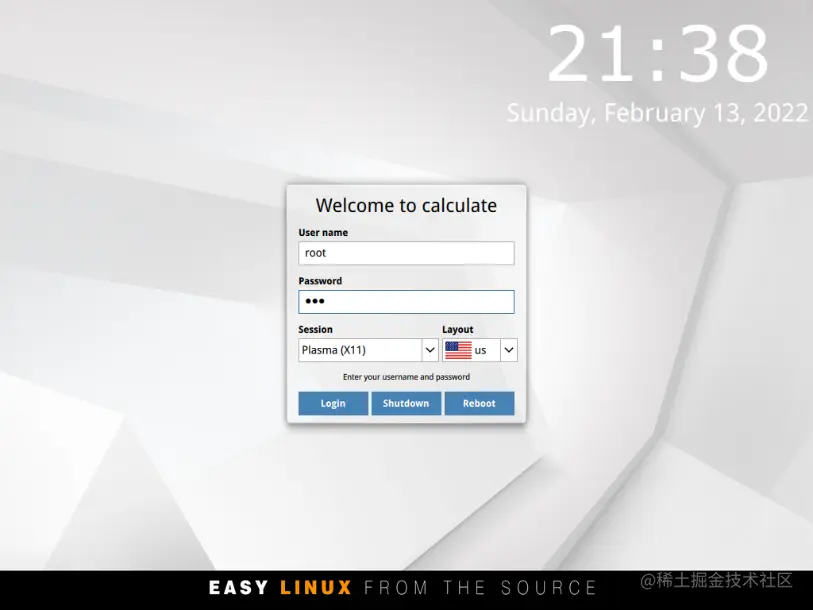Click the Shutdown button
Image resolution: width=813 pixels, height=610 pixels.
pos(406,403)
